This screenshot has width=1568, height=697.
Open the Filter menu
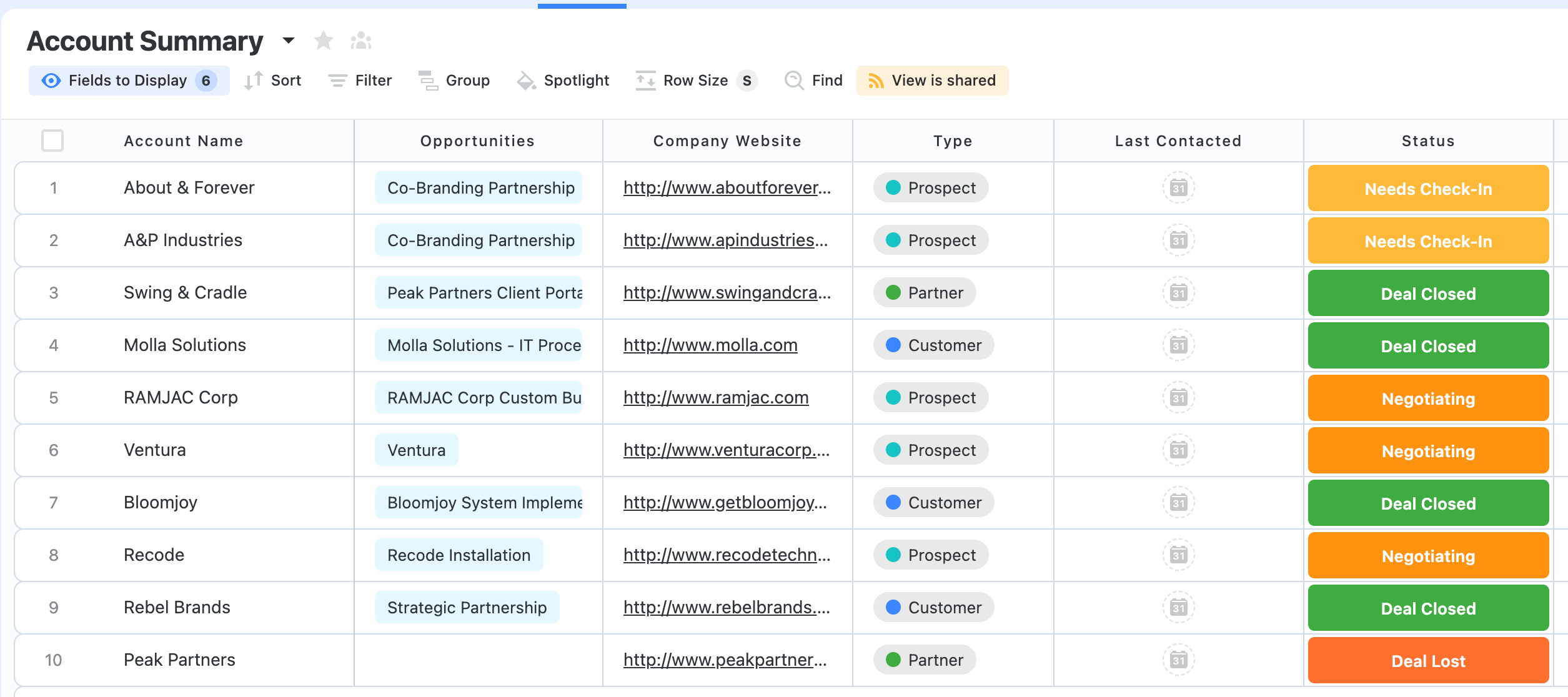point(360,81)
